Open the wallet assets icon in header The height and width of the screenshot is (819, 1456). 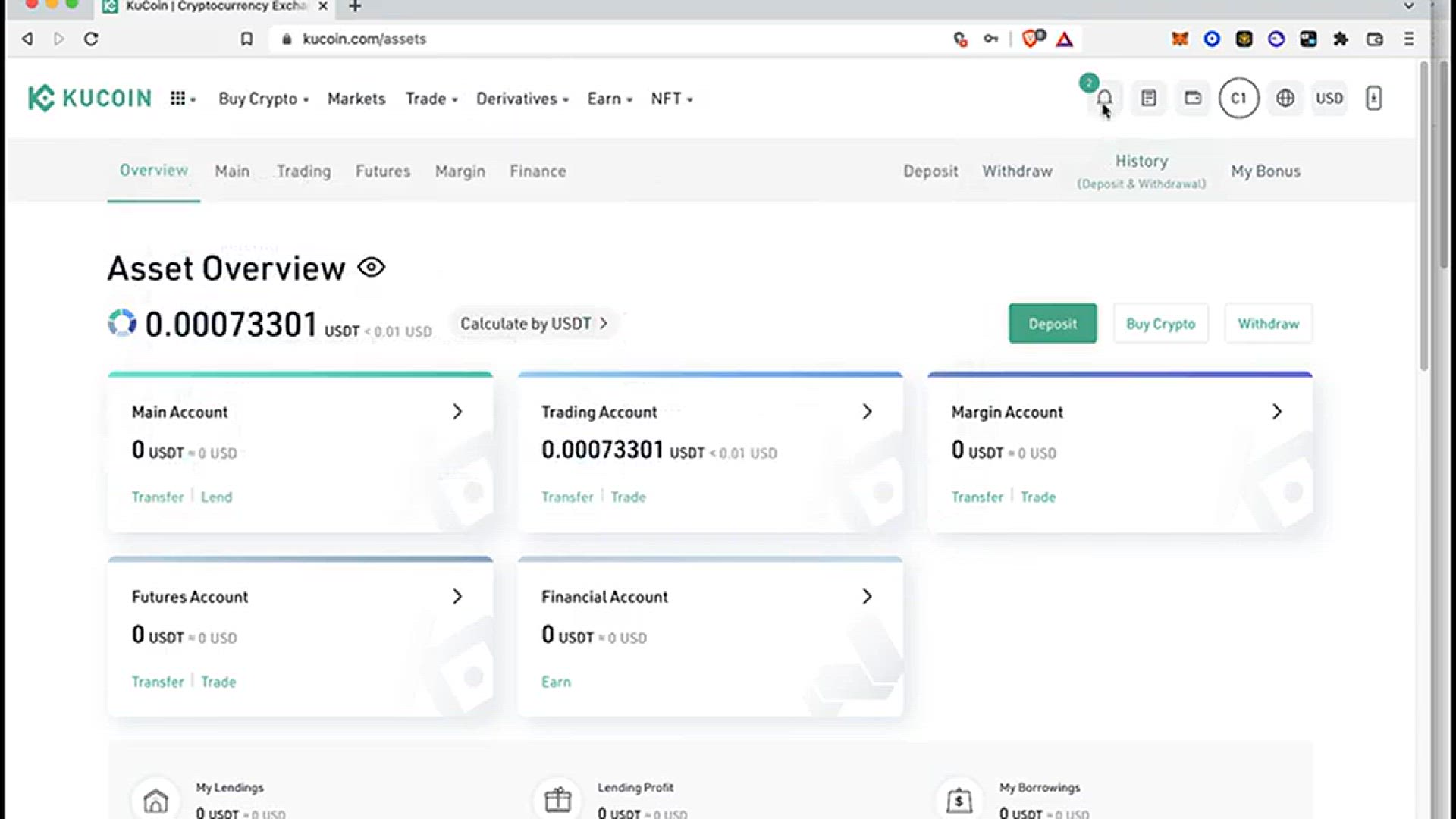click(x=1193, y=99)
